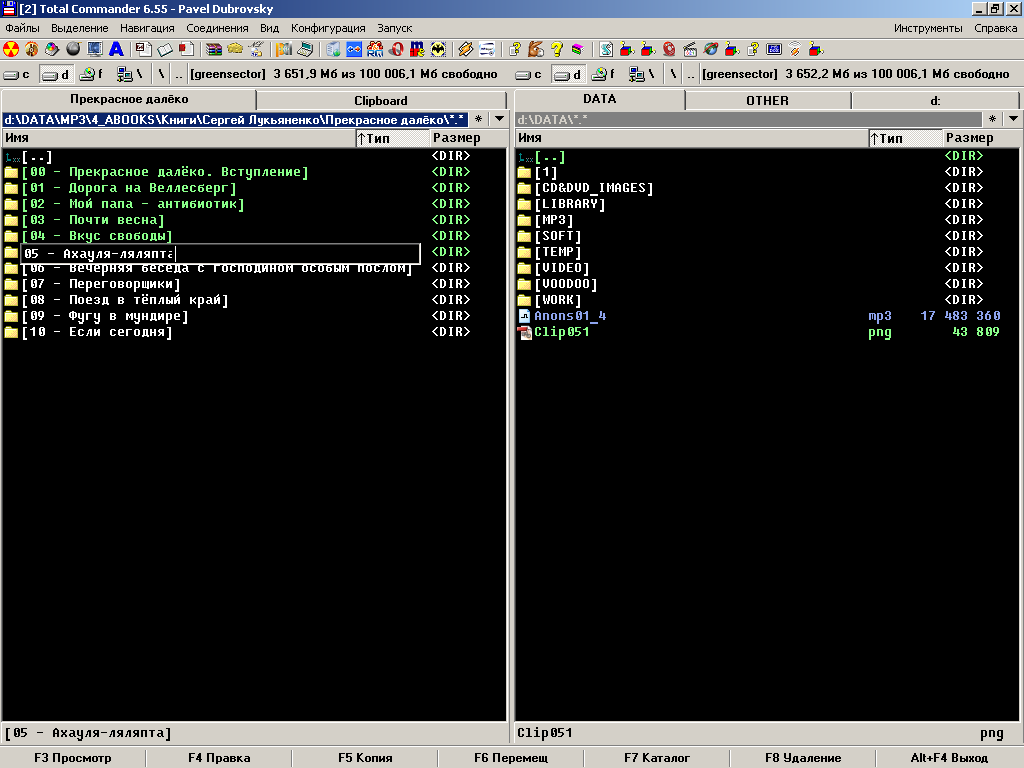Switch left panel to drive c
Image resolution: width=1024 pixels, height=768 pixels.
coord(17,74)
